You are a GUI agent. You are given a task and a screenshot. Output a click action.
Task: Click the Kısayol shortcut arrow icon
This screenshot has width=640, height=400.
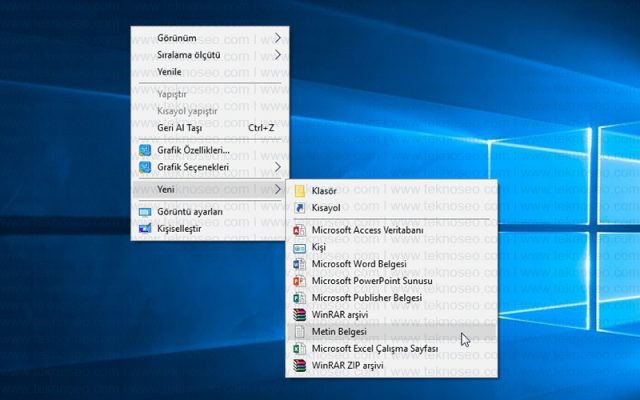300,208
